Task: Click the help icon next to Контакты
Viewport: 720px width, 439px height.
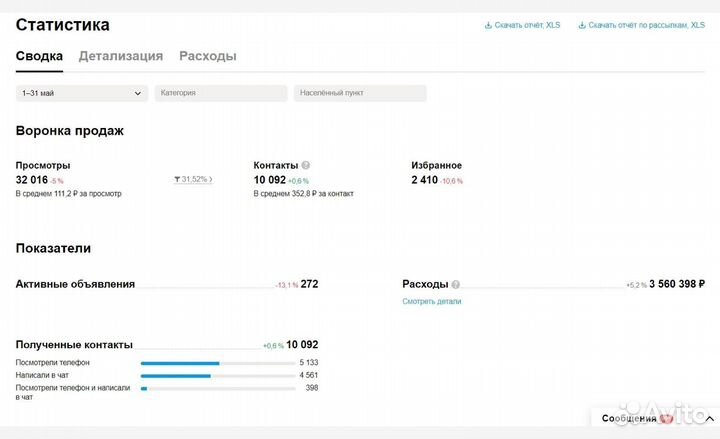Action: [306, 165]
